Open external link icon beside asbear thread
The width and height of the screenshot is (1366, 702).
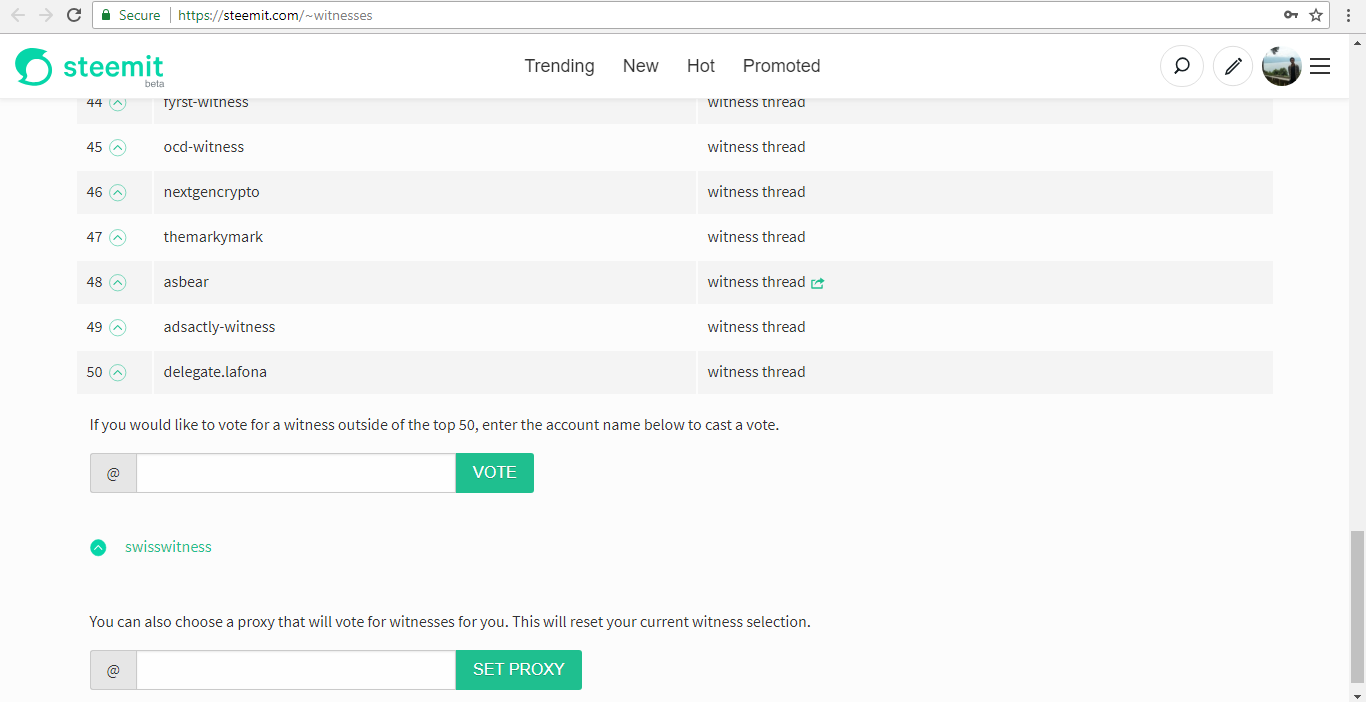point(817,283)
